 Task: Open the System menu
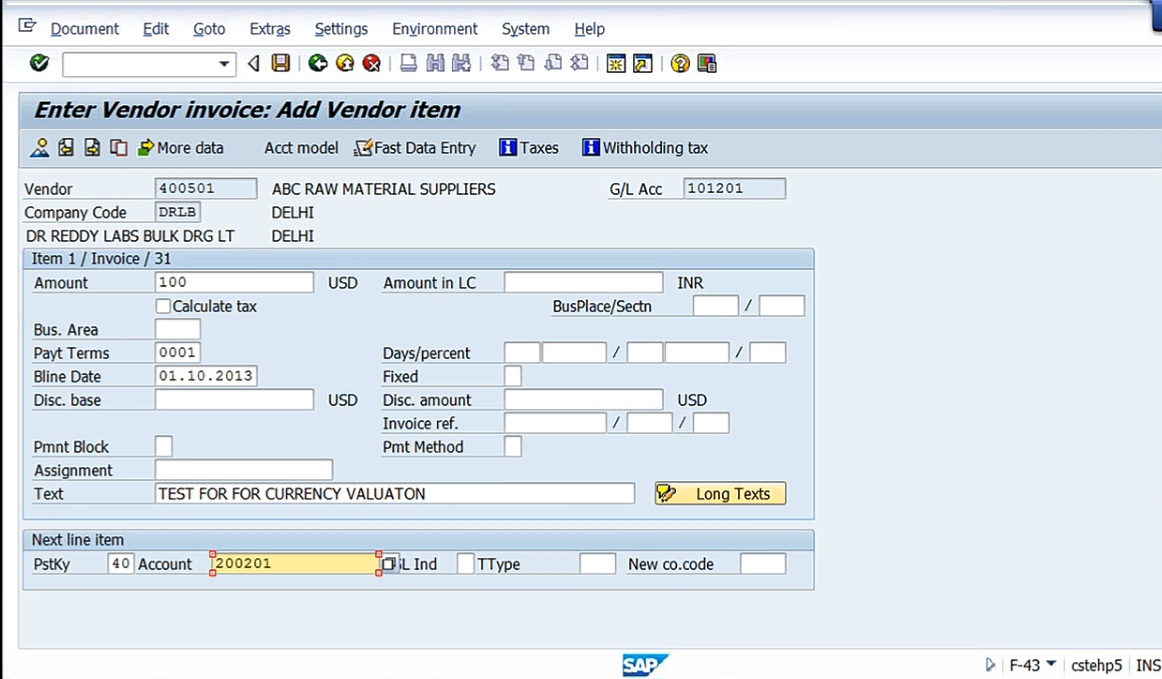[x=525, y=29]
